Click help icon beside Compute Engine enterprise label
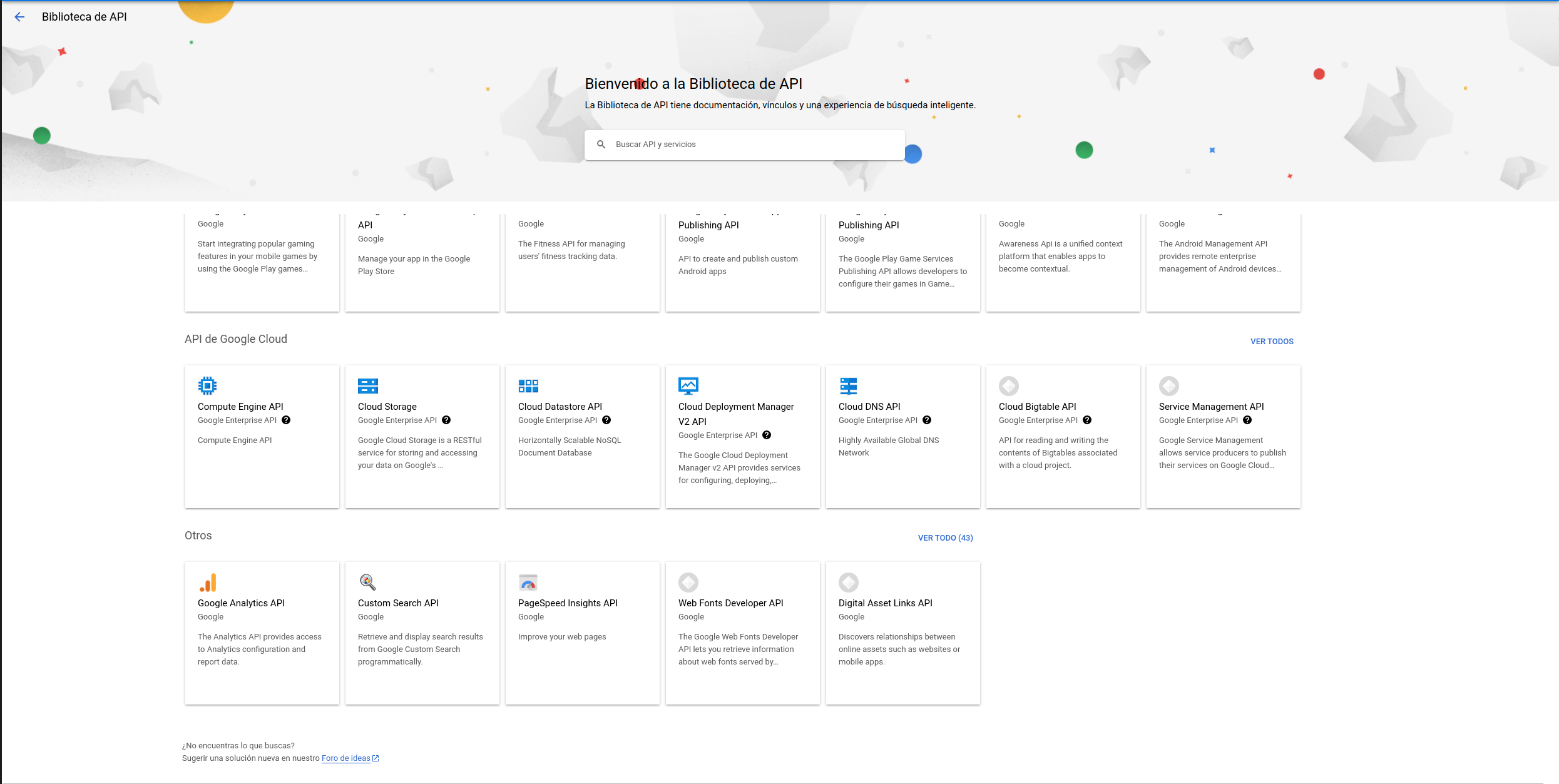The image size is (1559, 784). click(286, 420)
